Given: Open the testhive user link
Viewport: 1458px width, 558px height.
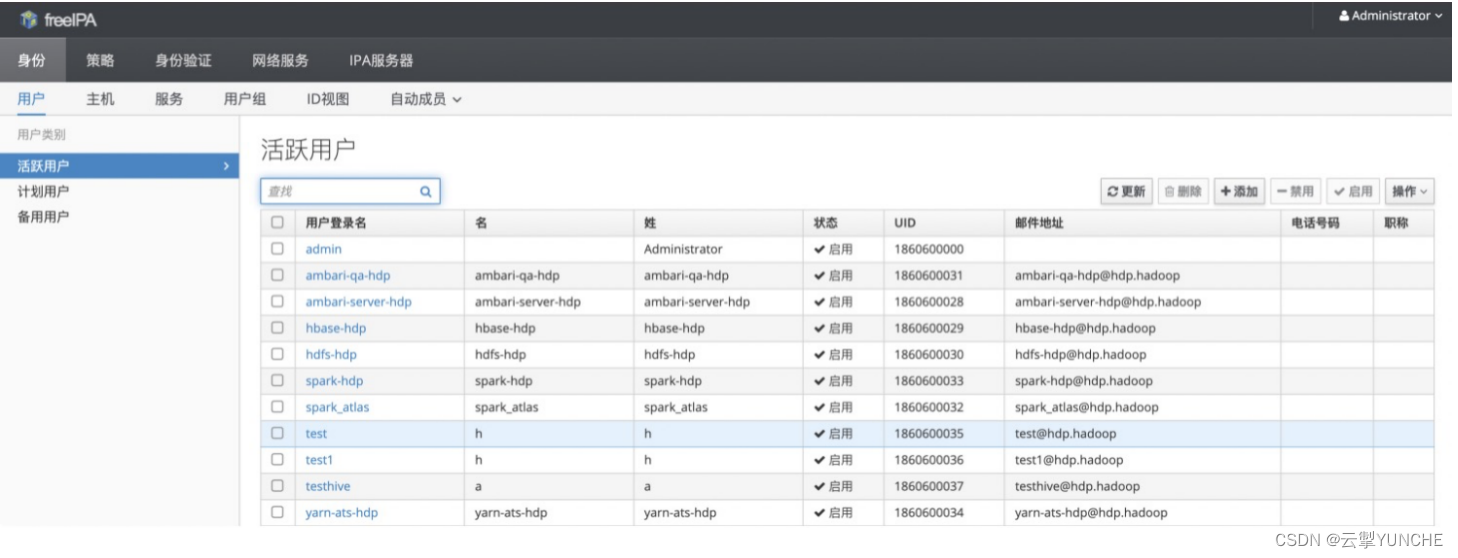Looking at the screenshot, I should click(x=328, y=486).
